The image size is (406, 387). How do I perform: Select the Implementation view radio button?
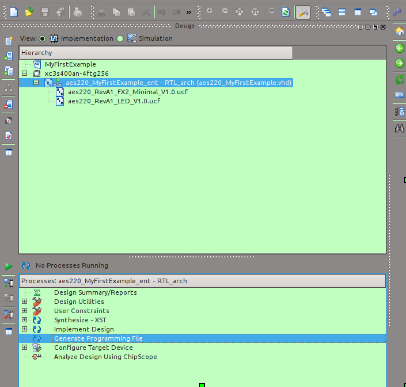coord(42,39)
